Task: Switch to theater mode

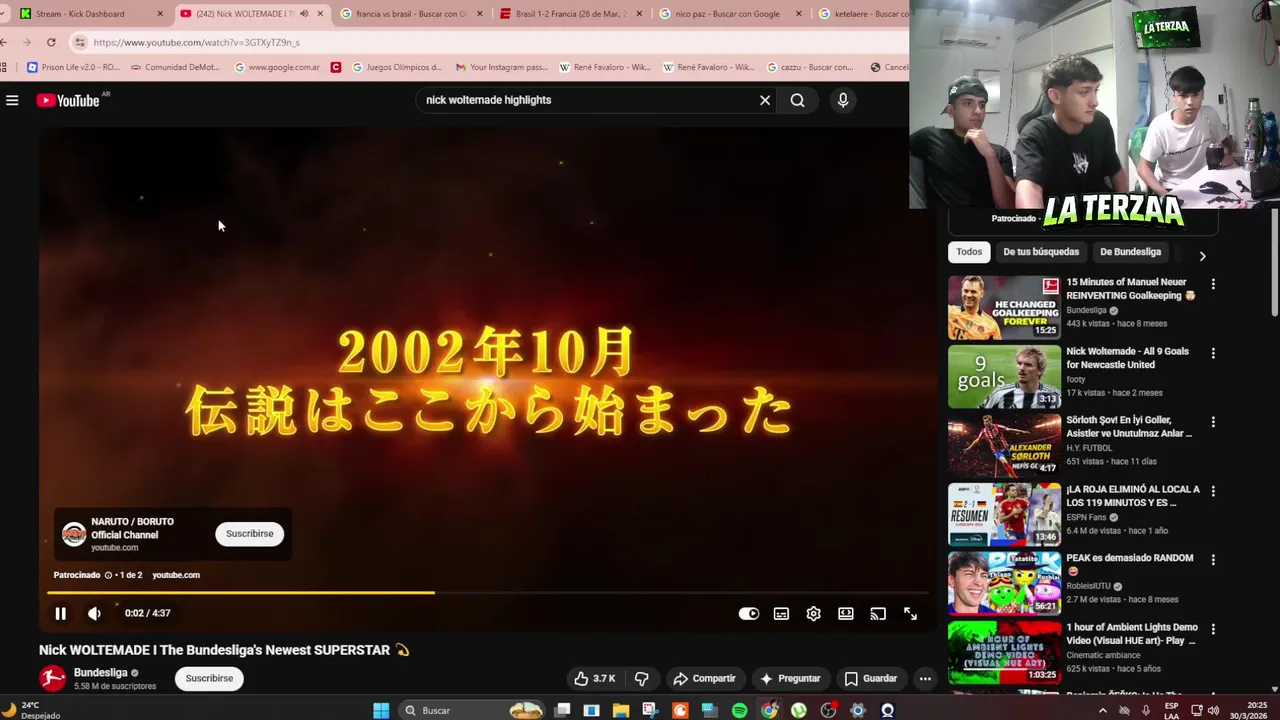Action: click(846, 614)
